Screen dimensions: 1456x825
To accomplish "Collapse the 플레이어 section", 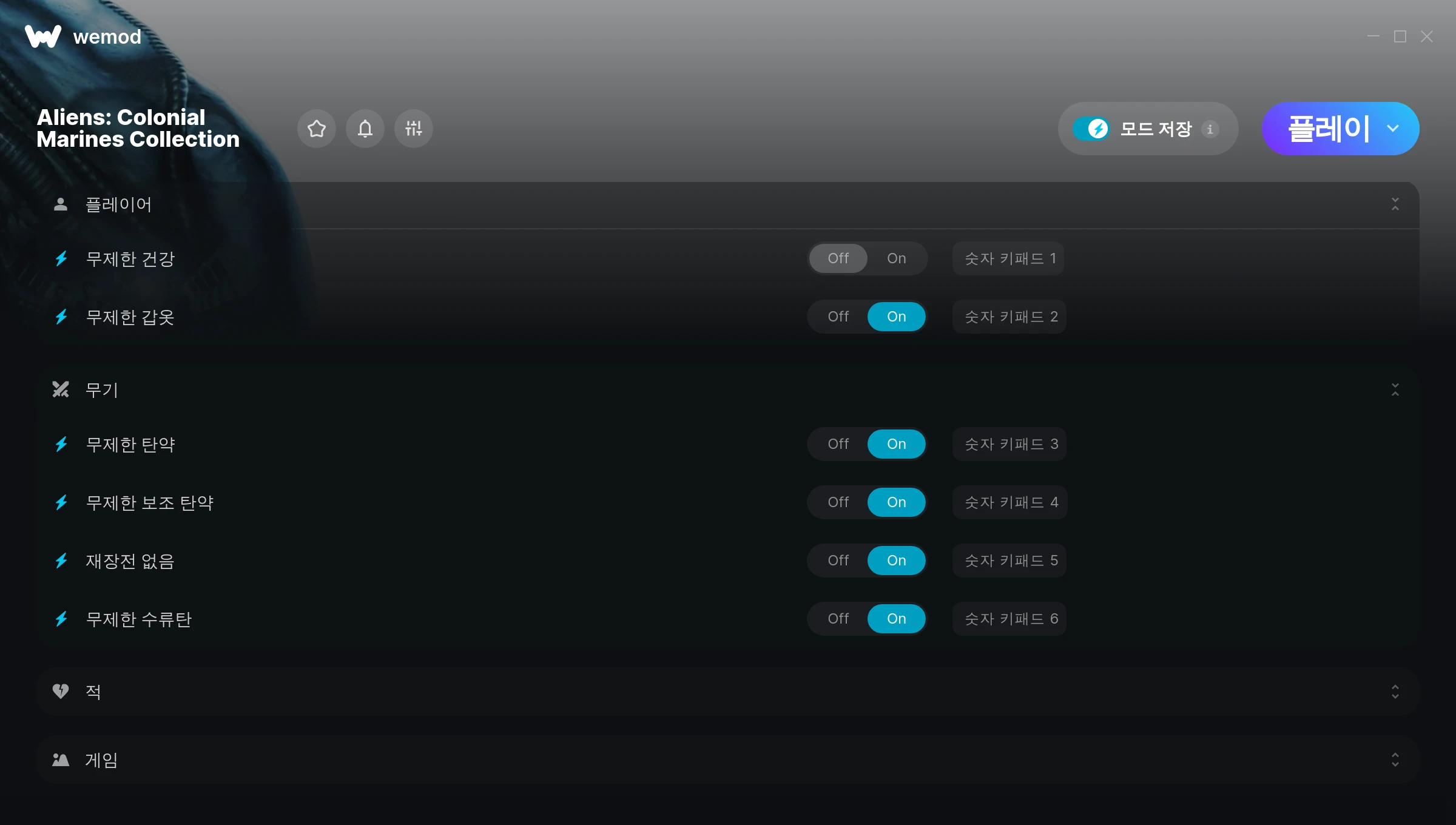I will 1395,204.
